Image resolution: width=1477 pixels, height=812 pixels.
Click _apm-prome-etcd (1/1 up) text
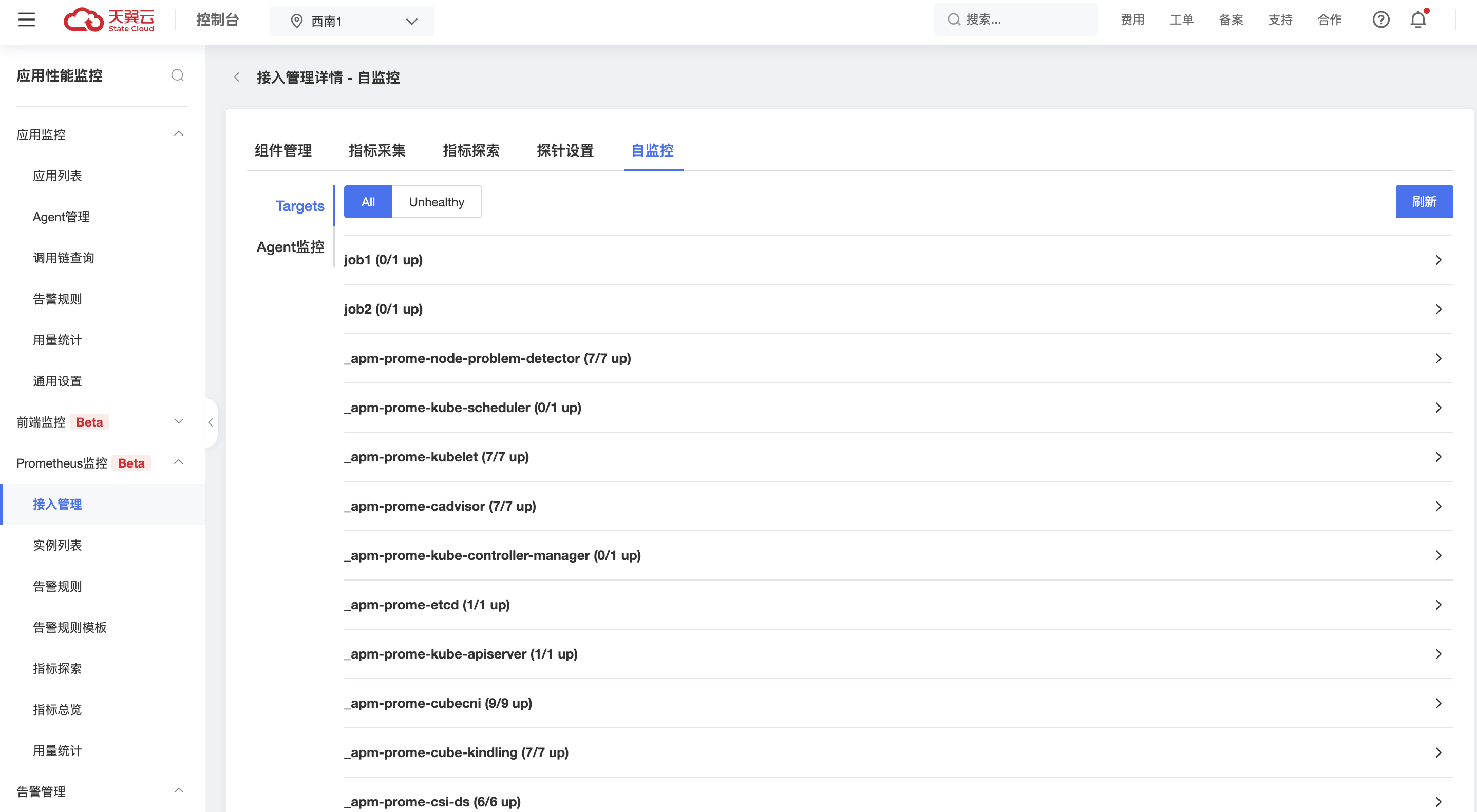click(427, 605)
